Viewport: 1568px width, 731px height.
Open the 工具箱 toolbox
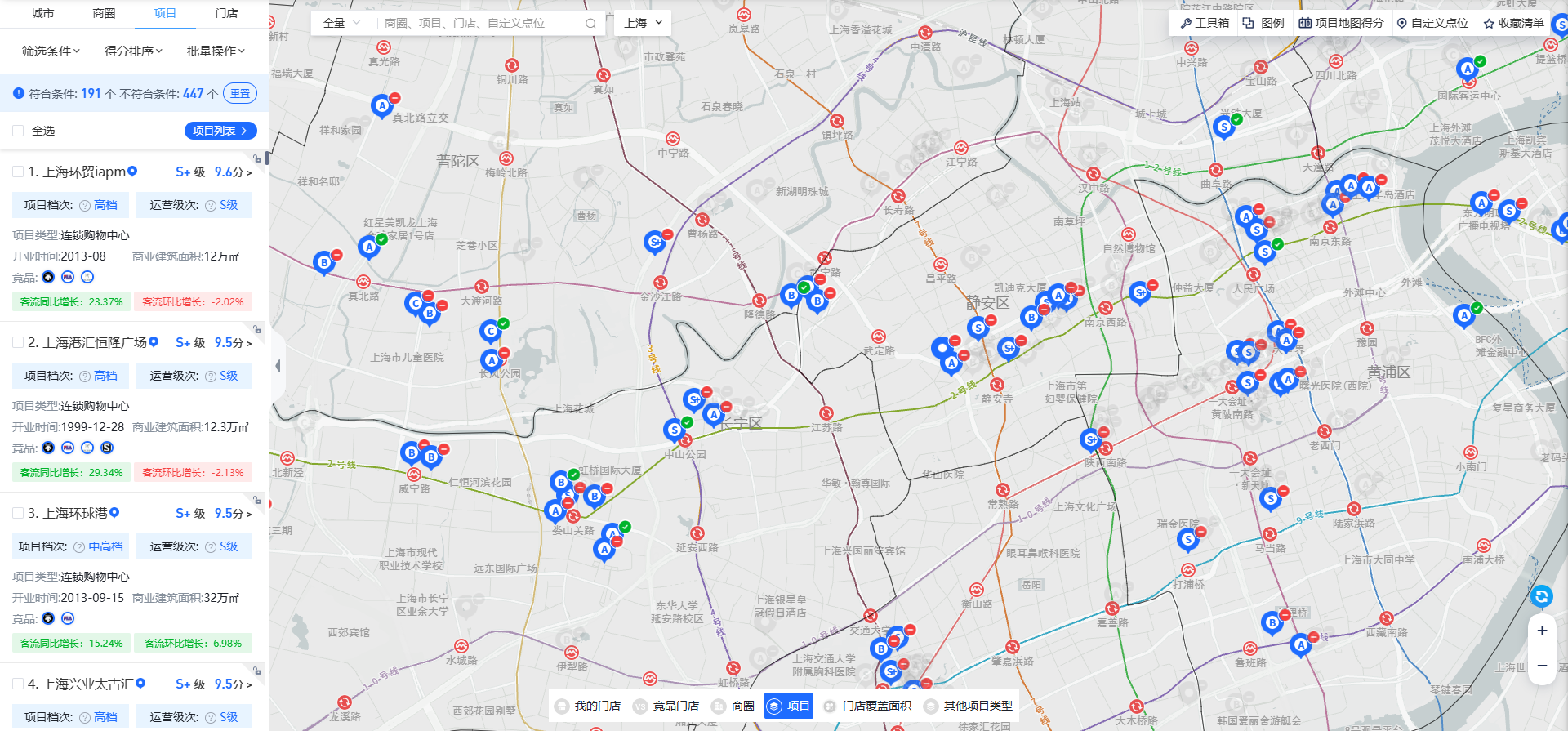pyautogui.click(x=1205, y=23)
